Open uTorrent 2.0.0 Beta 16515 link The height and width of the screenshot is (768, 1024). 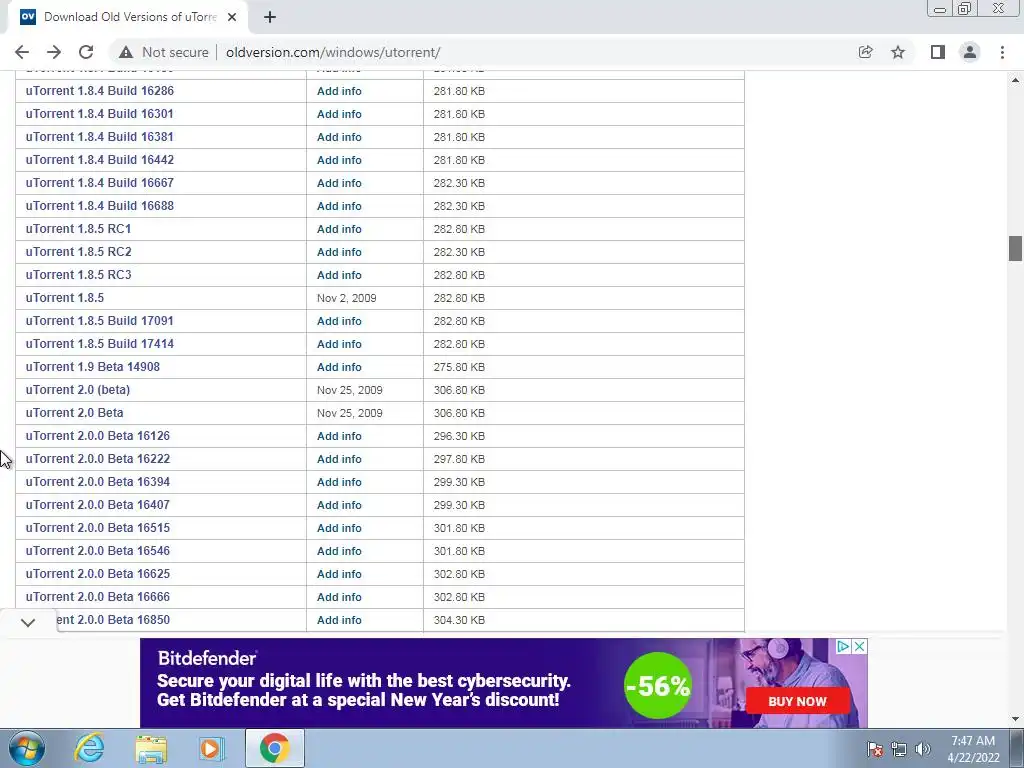click(x=98, y=528)
